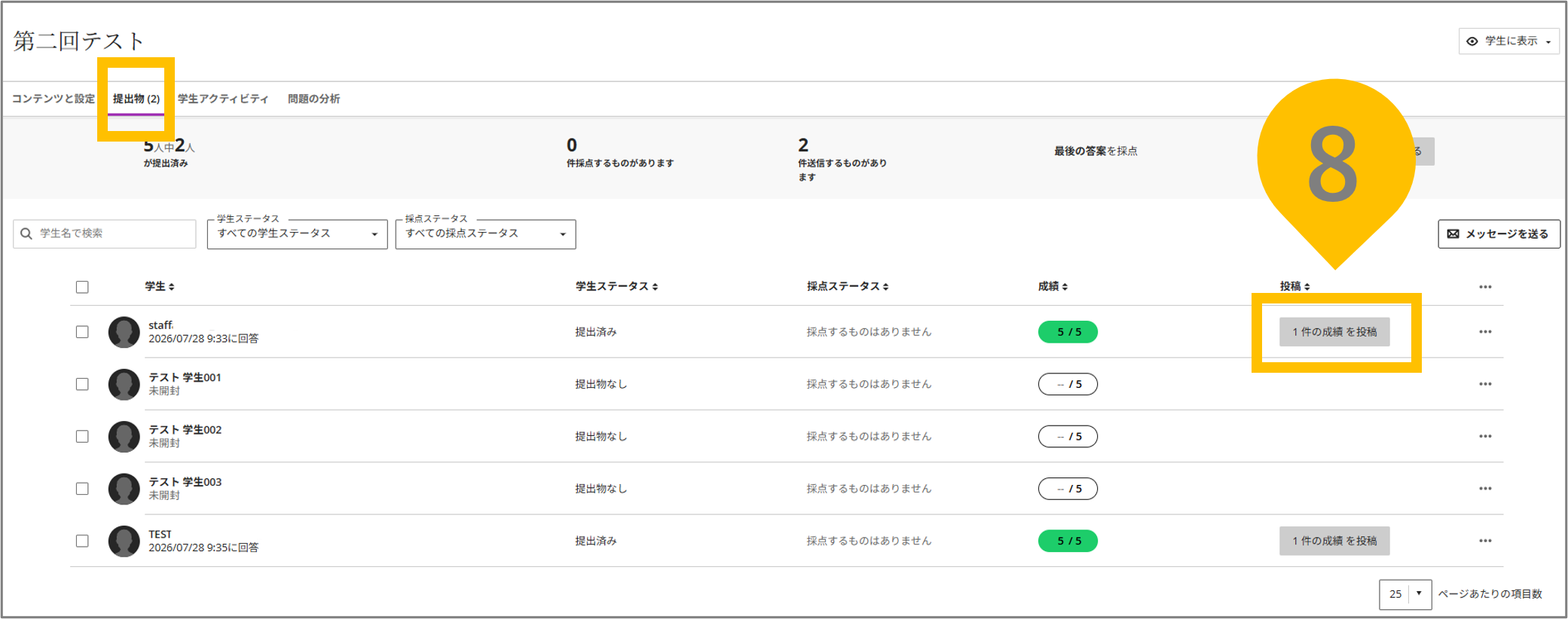
Task: Tick the select-all checkbox in the header
Action: point(82,287)
